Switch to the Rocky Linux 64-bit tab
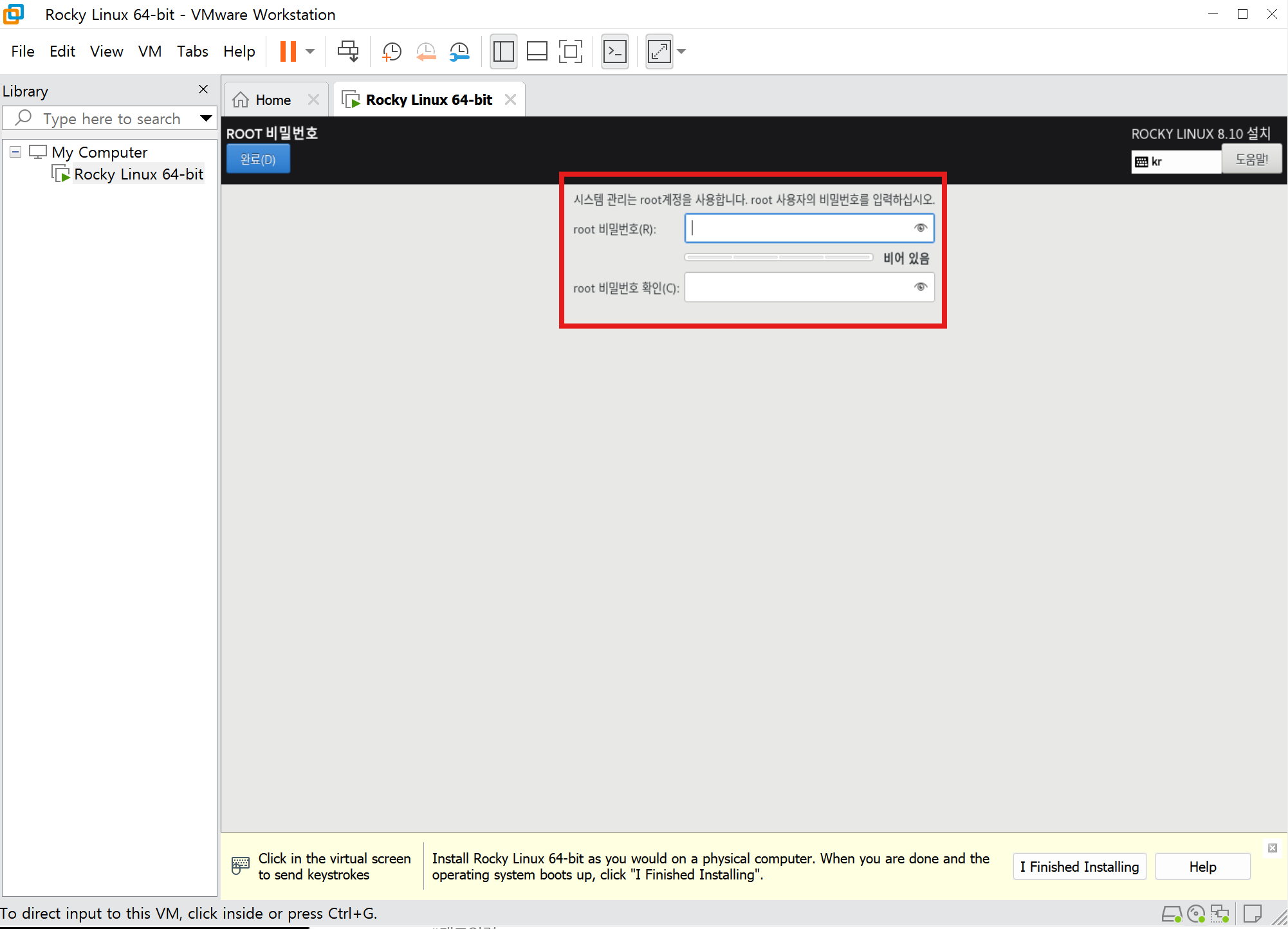1288x929 pixels. click(428, 100)
